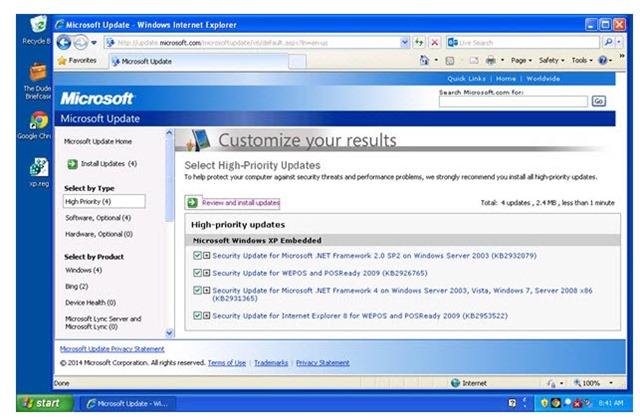Select Software, Optional (4) category
This screenshot has width=640, height=418.
click(98, 218)
